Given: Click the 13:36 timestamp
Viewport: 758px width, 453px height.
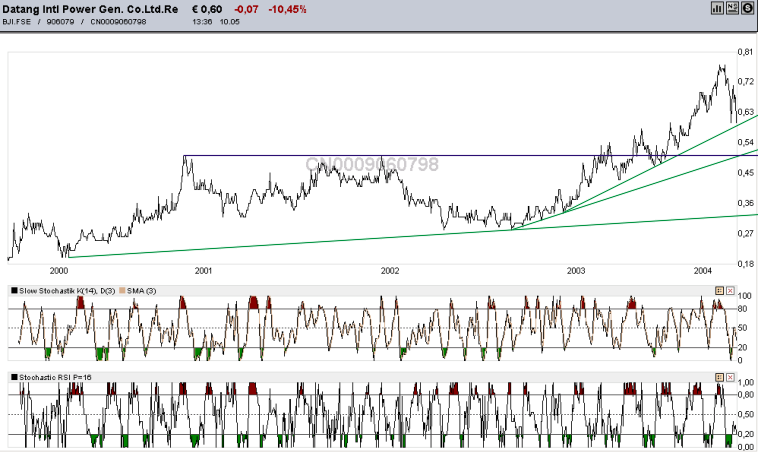Looking at the screenshot, I should click(202, 22).
